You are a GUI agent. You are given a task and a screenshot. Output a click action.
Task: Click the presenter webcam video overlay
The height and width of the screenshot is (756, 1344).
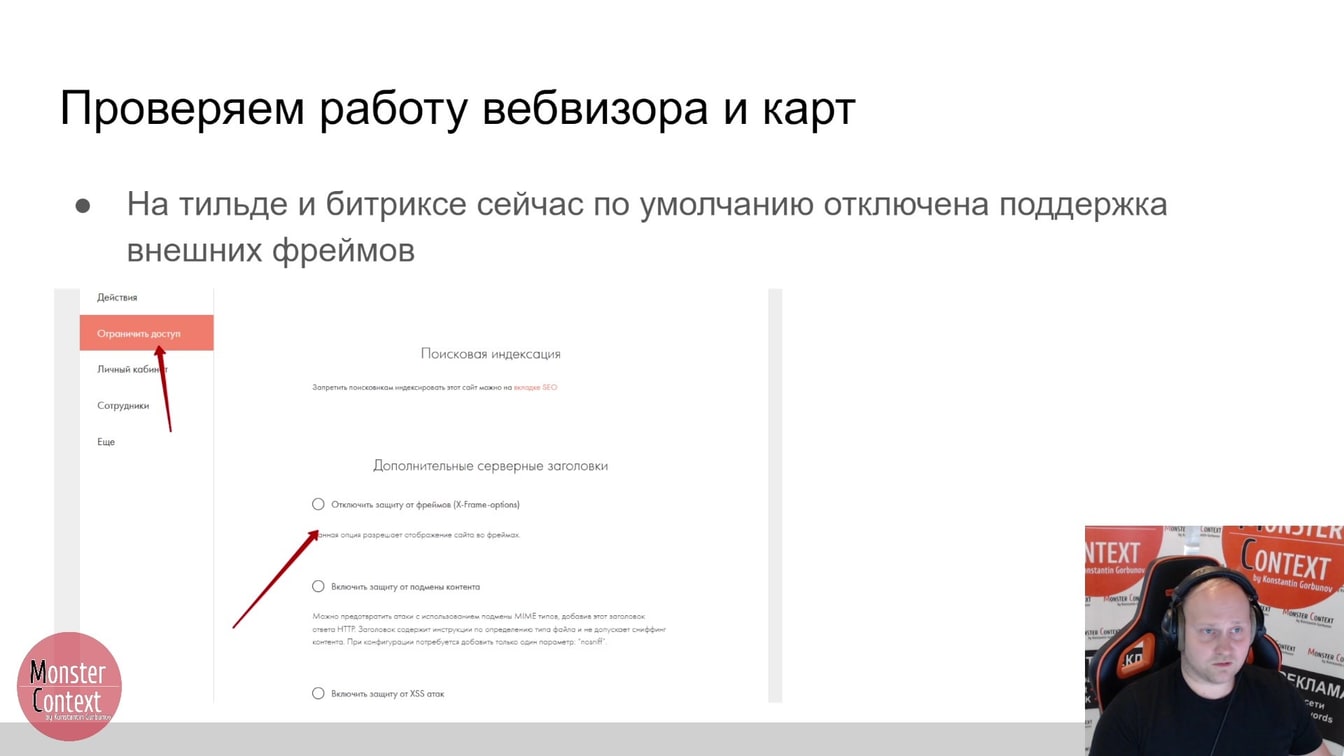tap(1214, 640)
